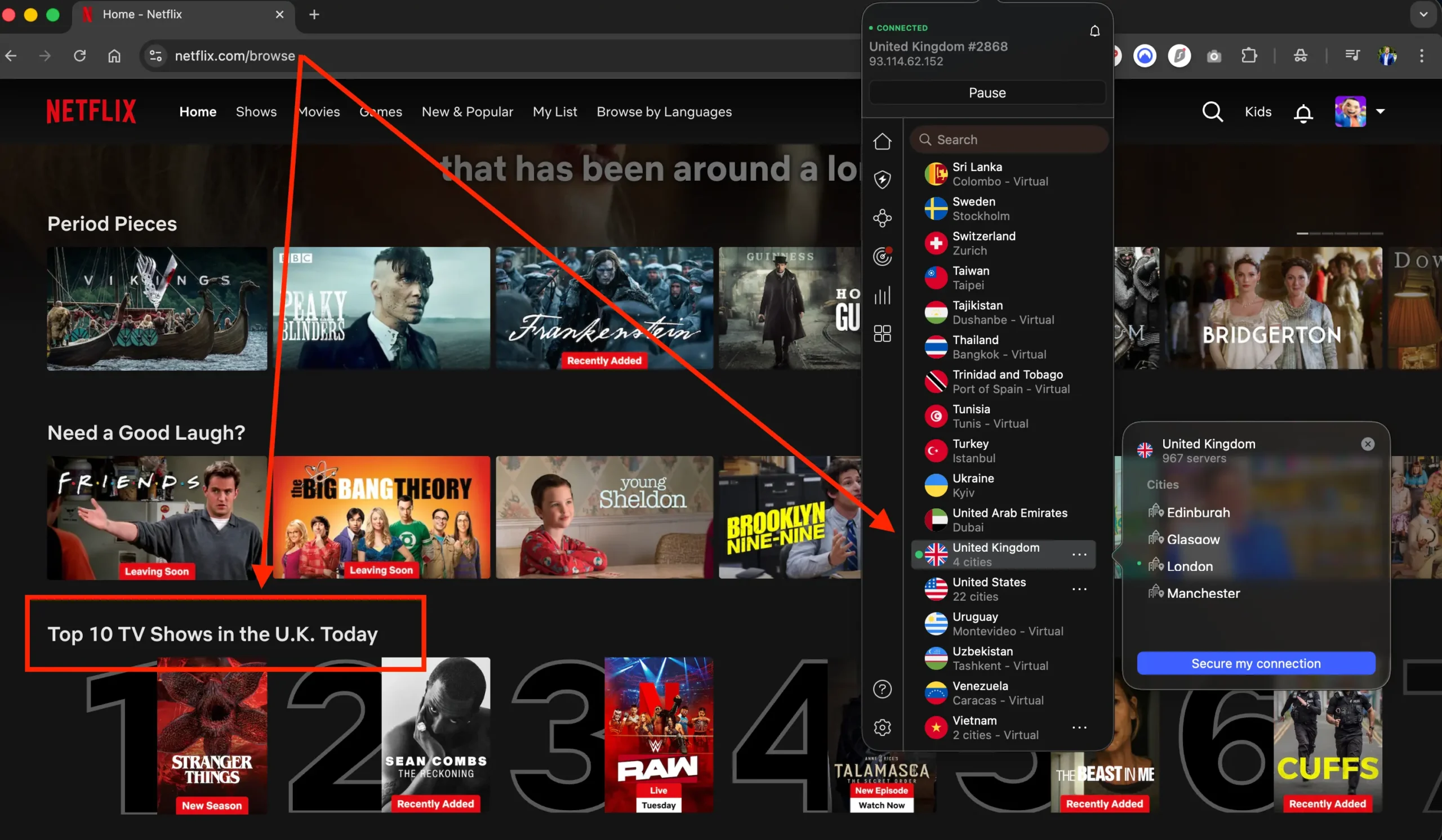Screen dimensions: 1442x840
Task: Open the VPN help question-mark icon
Action: point(882,689)
